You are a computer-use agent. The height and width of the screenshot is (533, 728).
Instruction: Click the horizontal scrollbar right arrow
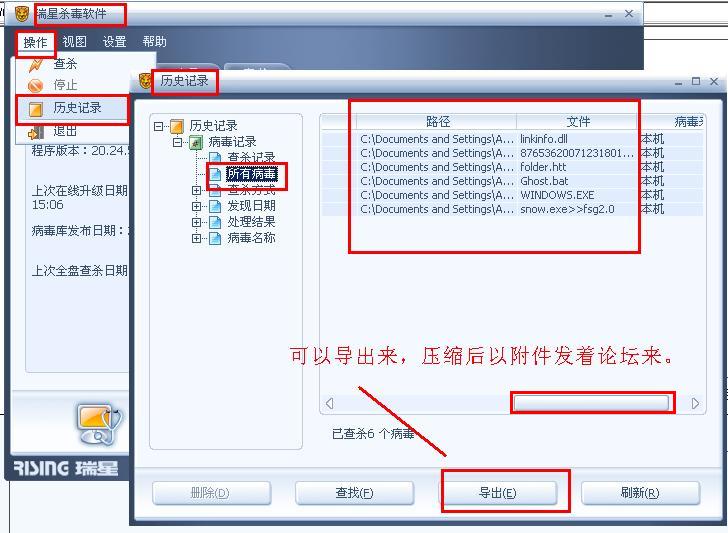point(695,403)
